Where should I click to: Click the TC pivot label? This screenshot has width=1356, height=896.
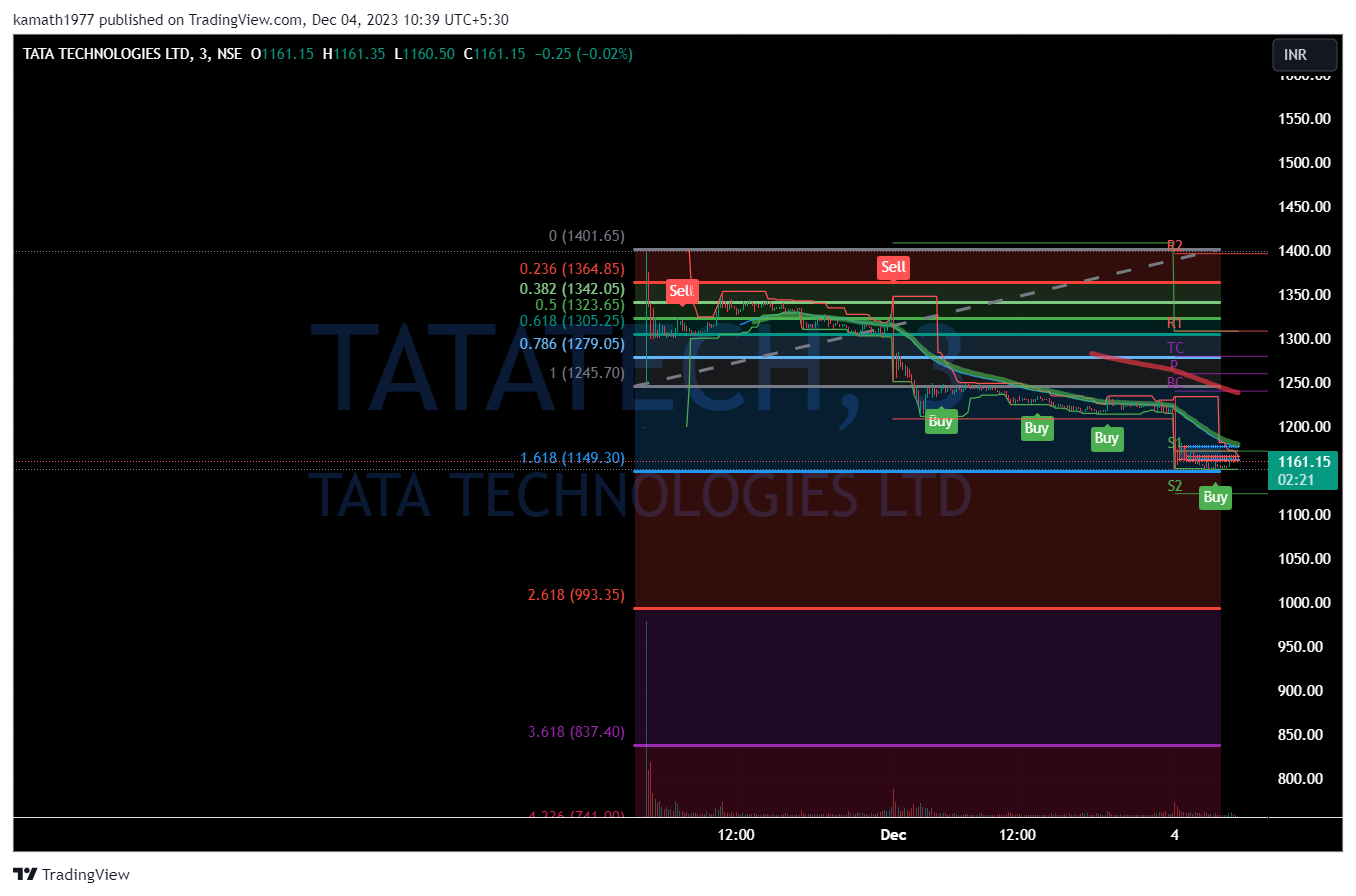(x=1175, y=347)
